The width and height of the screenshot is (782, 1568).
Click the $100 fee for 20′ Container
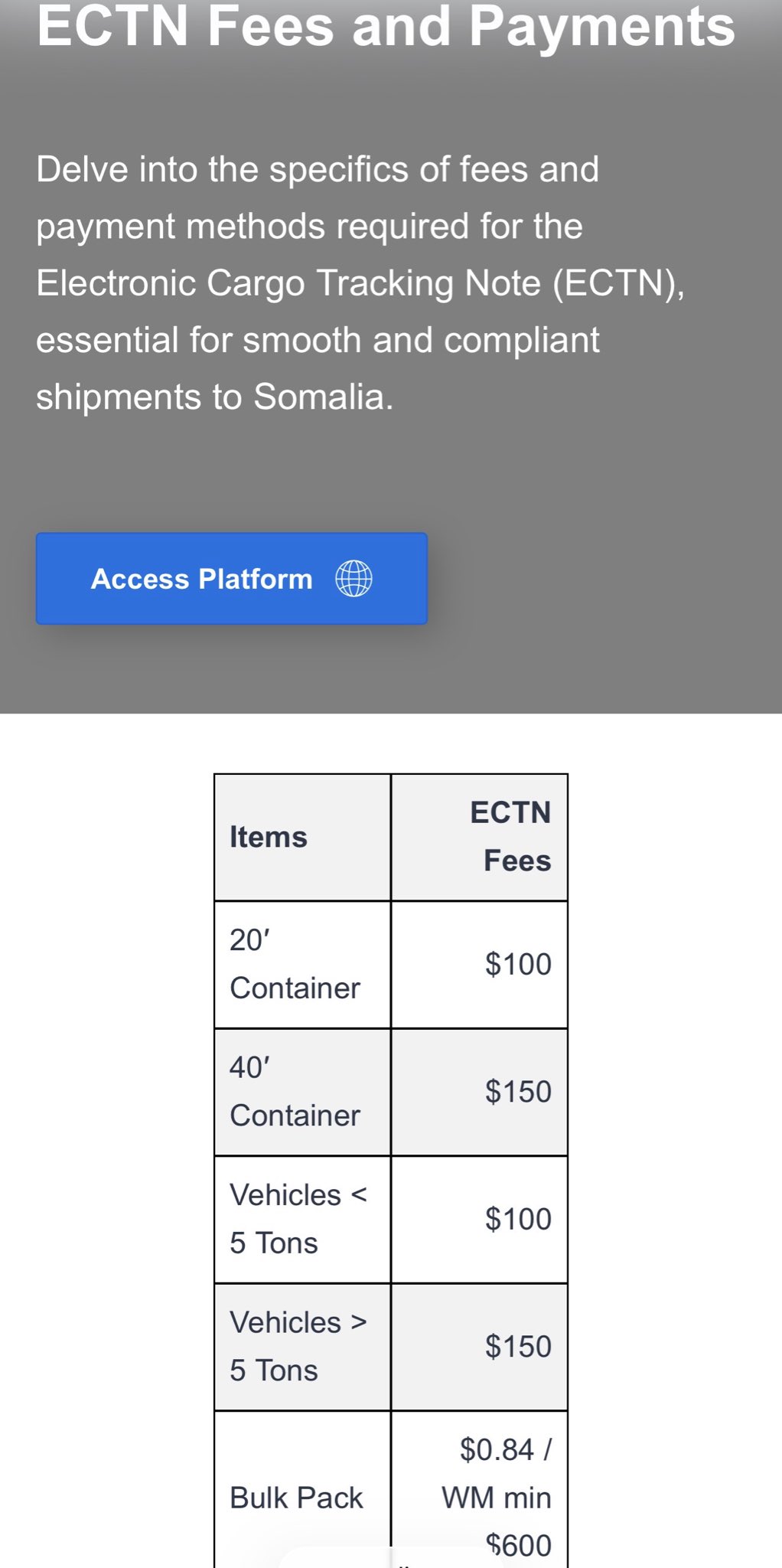(518, 964)
